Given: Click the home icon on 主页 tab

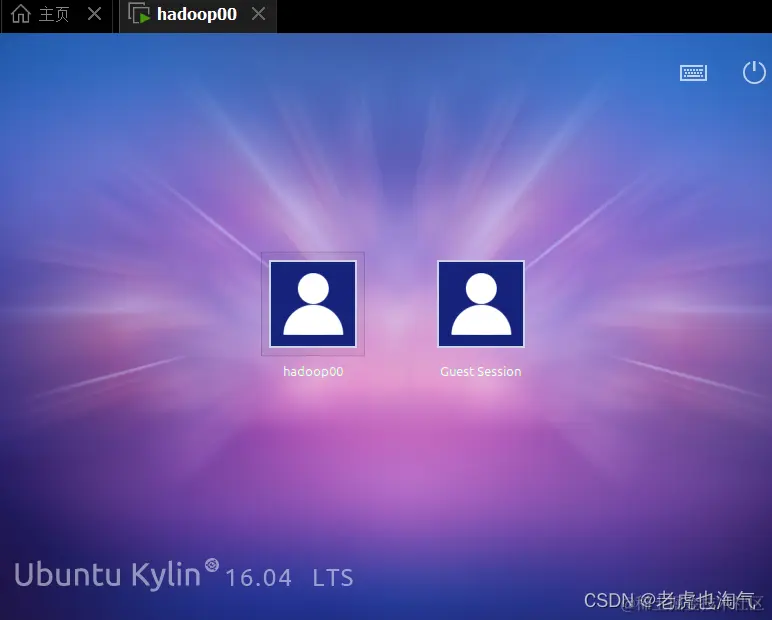Looking at the screenshot, I should point(21,14).
